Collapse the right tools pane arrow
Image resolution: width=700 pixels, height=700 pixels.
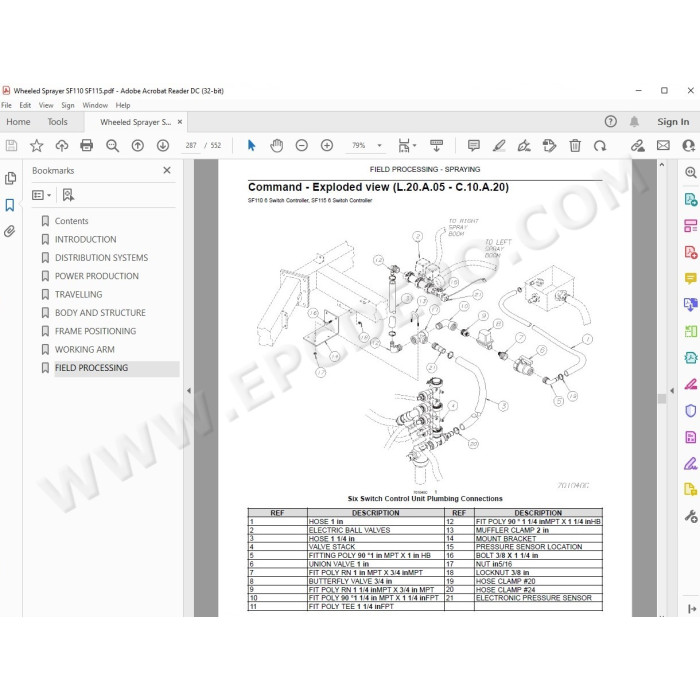tap(672, 391)
